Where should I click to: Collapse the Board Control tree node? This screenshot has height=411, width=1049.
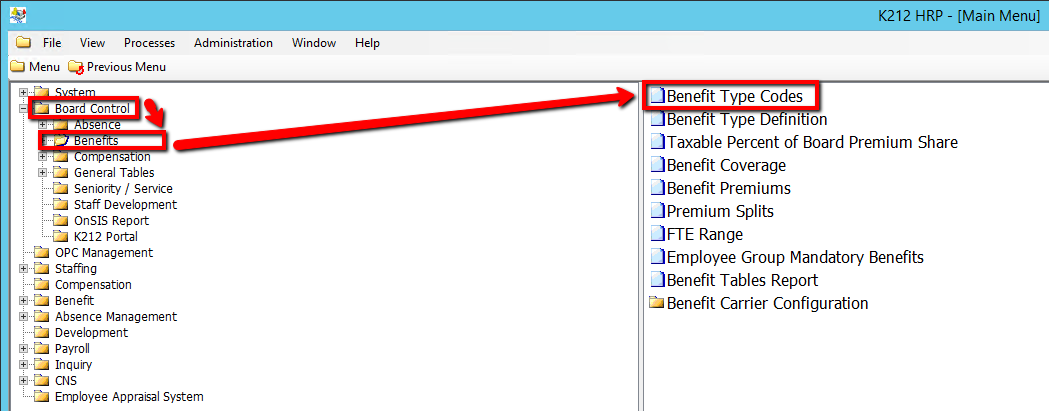24,109
